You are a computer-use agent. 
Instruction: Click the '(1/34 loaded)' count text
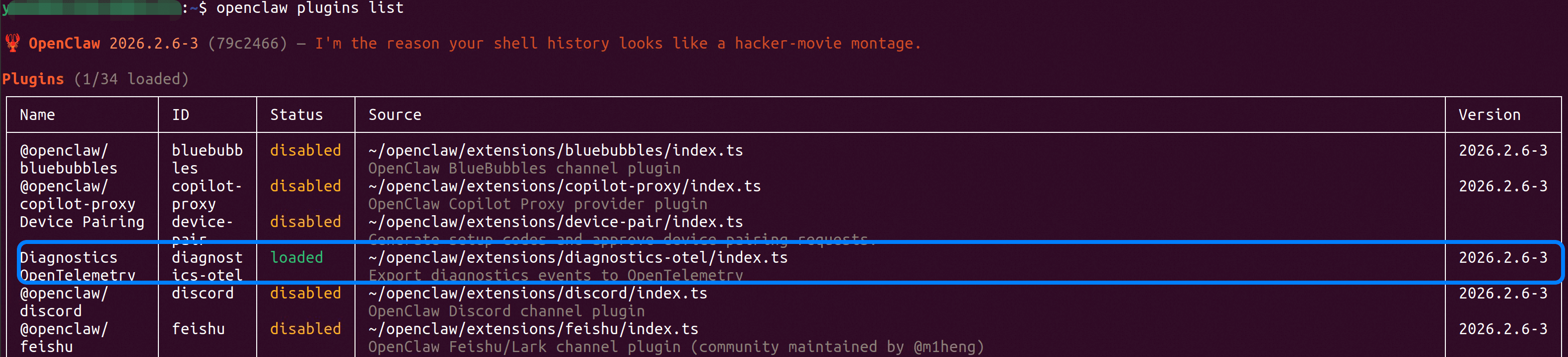(x=131, y=79)
